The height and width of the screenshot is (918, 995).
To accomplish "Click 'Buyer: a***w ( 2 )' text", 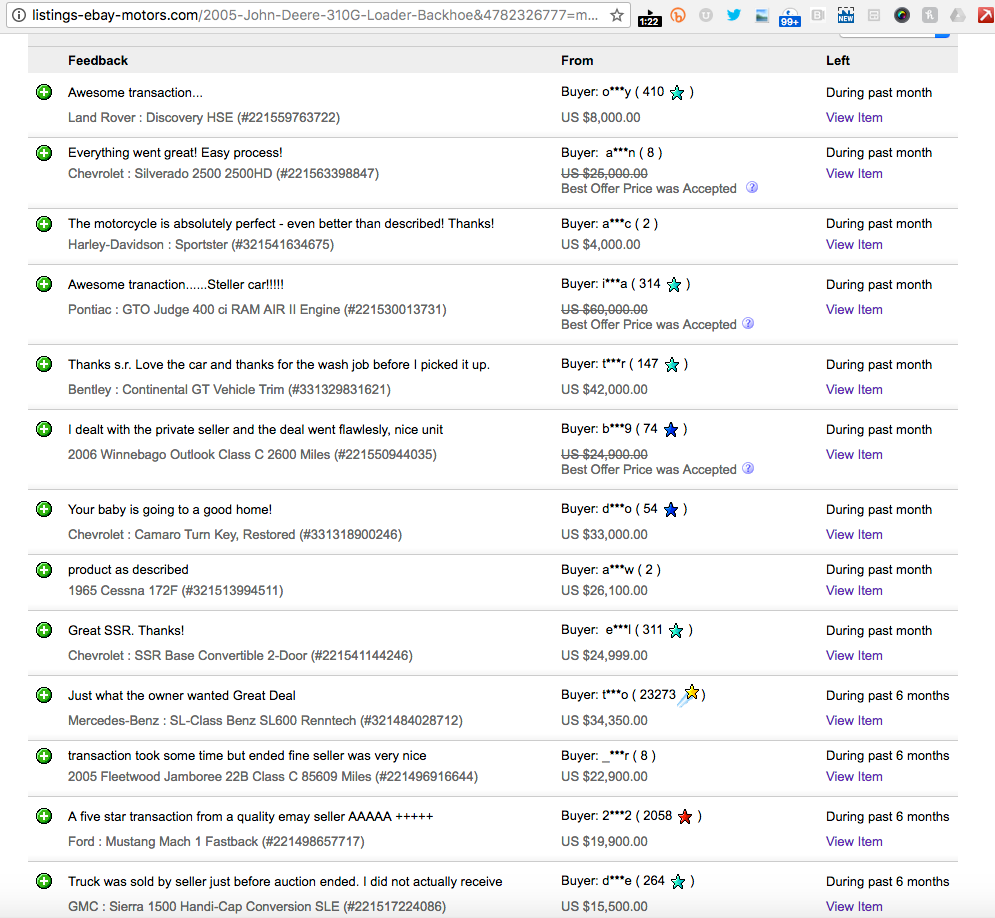I will point(610,569).
